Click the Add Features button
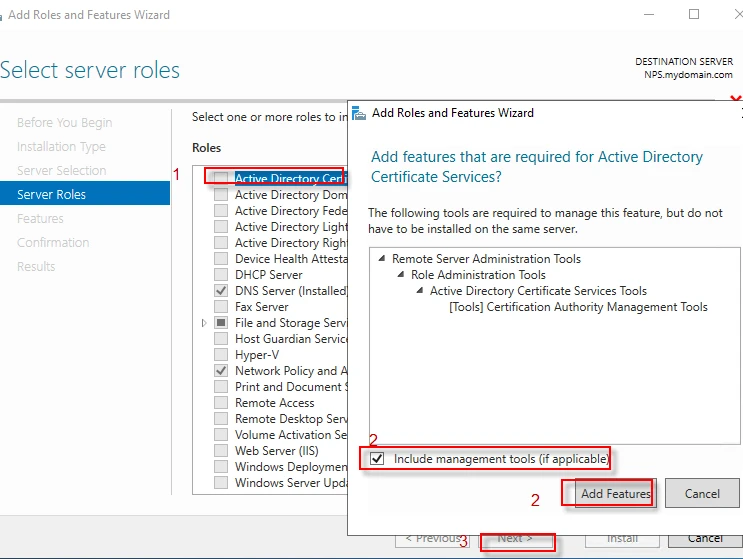This screenshot has height=559, width=743. 615,493
